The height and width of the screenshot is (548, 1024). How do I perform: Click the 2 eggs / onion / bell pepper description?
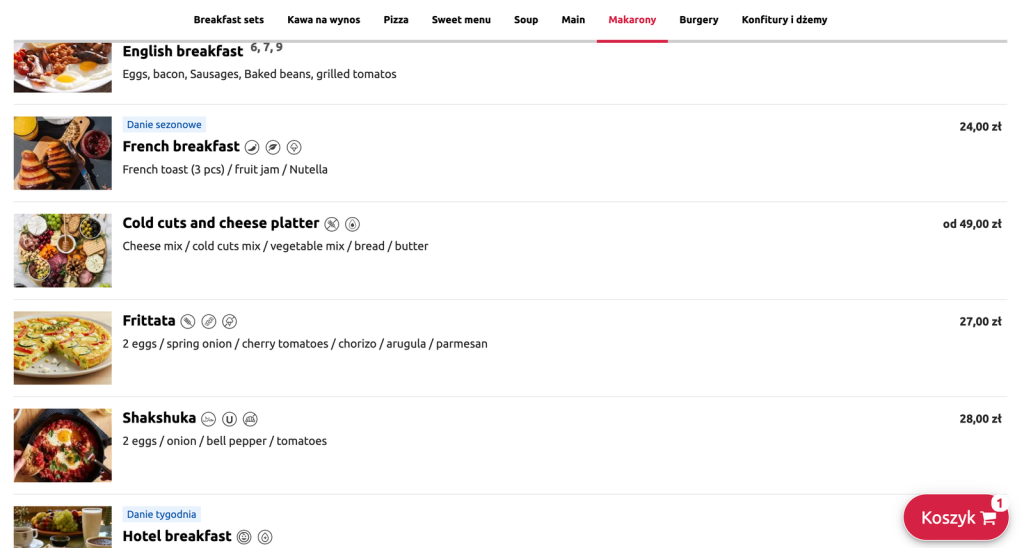pyautogui.click(x=225, y=441)
